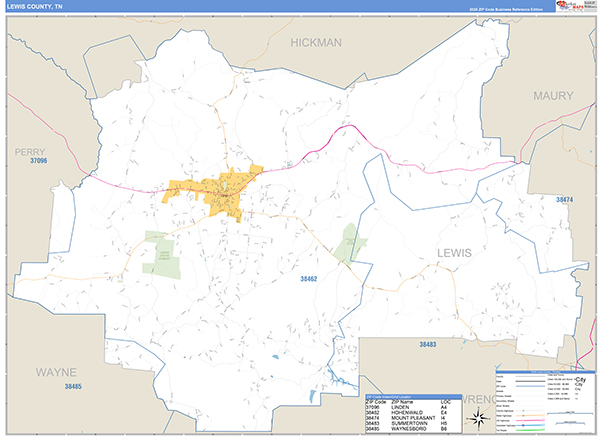Select MOUNT PLEASANT in the ZIP index table
This screenshot has height=436, width=600.
click(413, 418)
